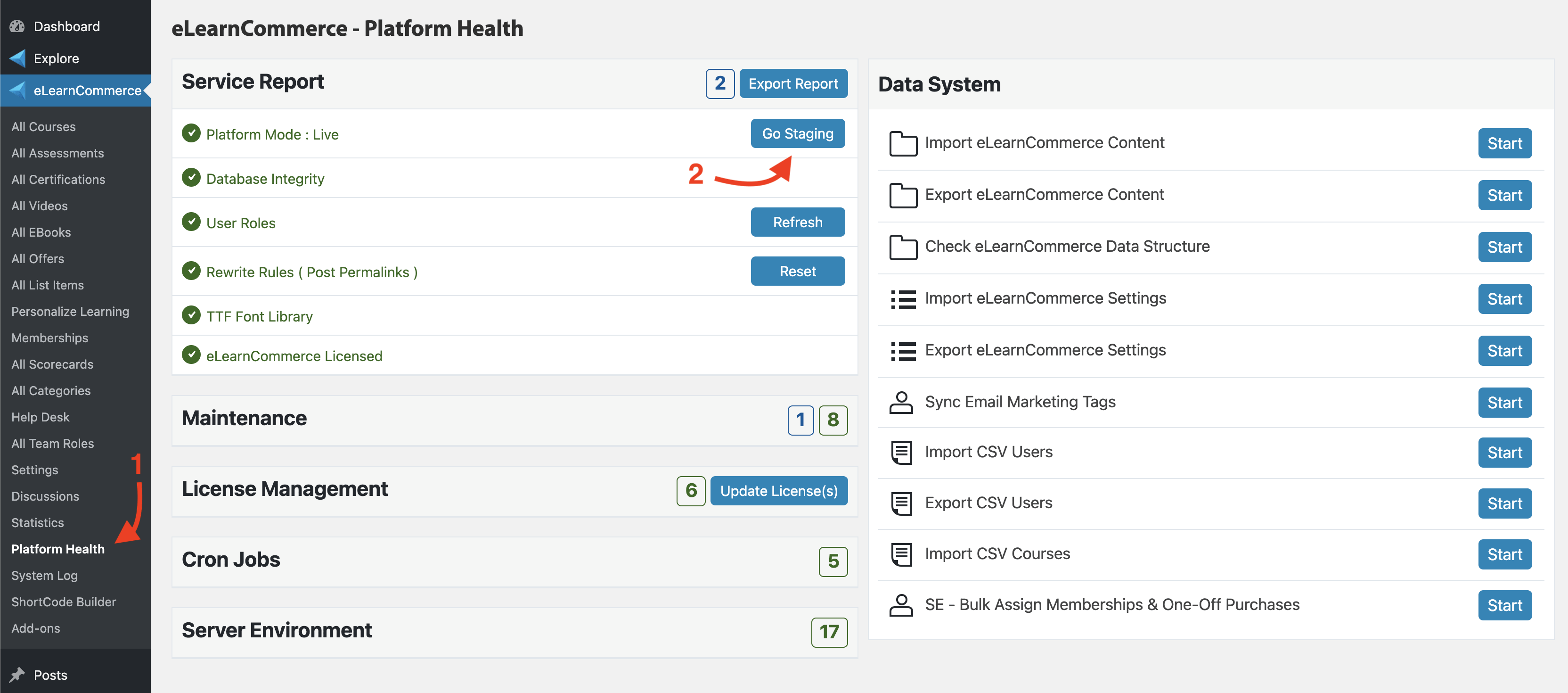Click the Rewrite Rules green check icon
The height and width of the screenshot is (693, 1568).
click(191, 271)
